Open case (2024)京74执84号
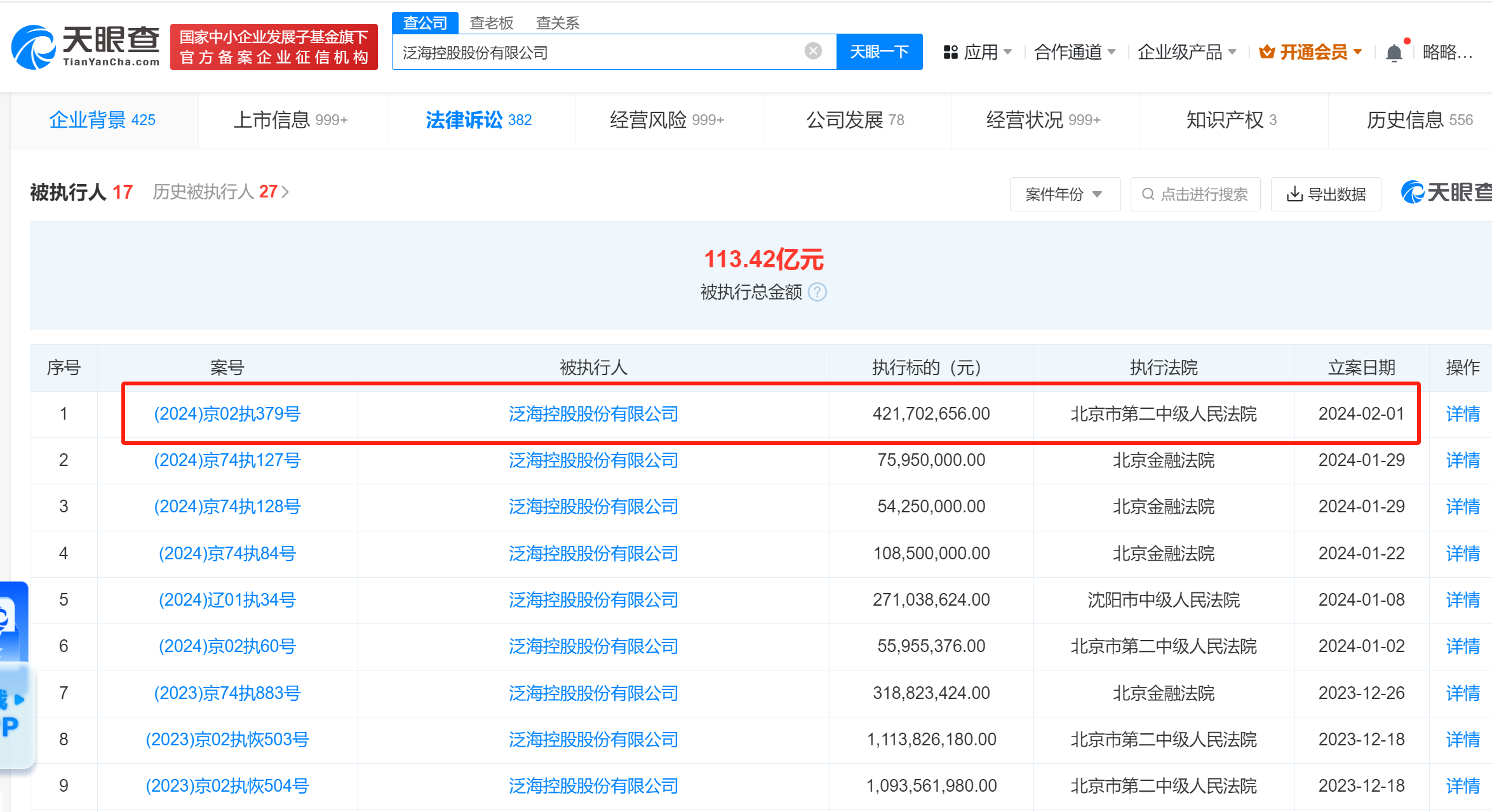This screenshot has width=1492, height=812. coord(227,554)
